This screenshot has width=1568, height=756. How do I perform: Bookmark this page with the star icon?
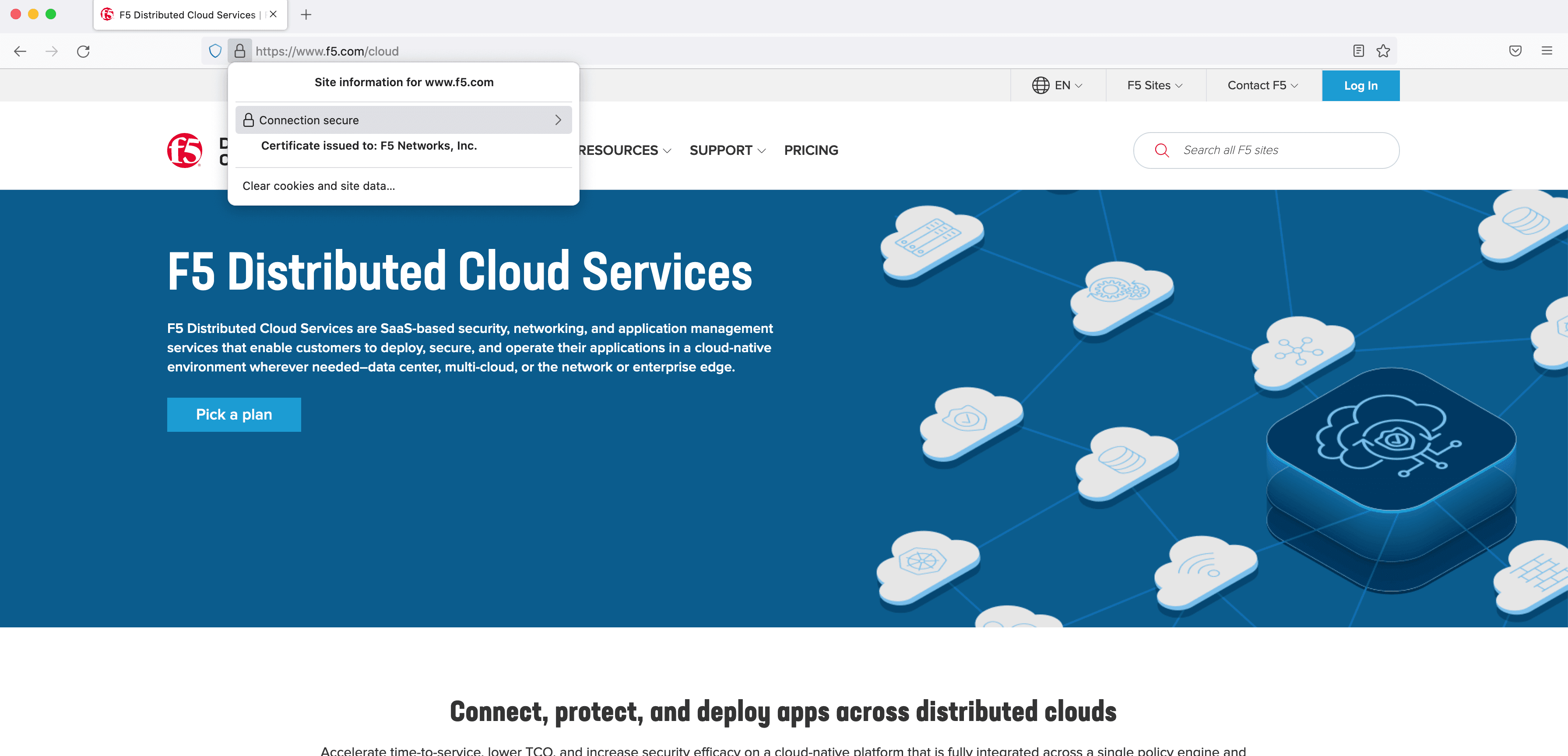(x=1383, y=51)
